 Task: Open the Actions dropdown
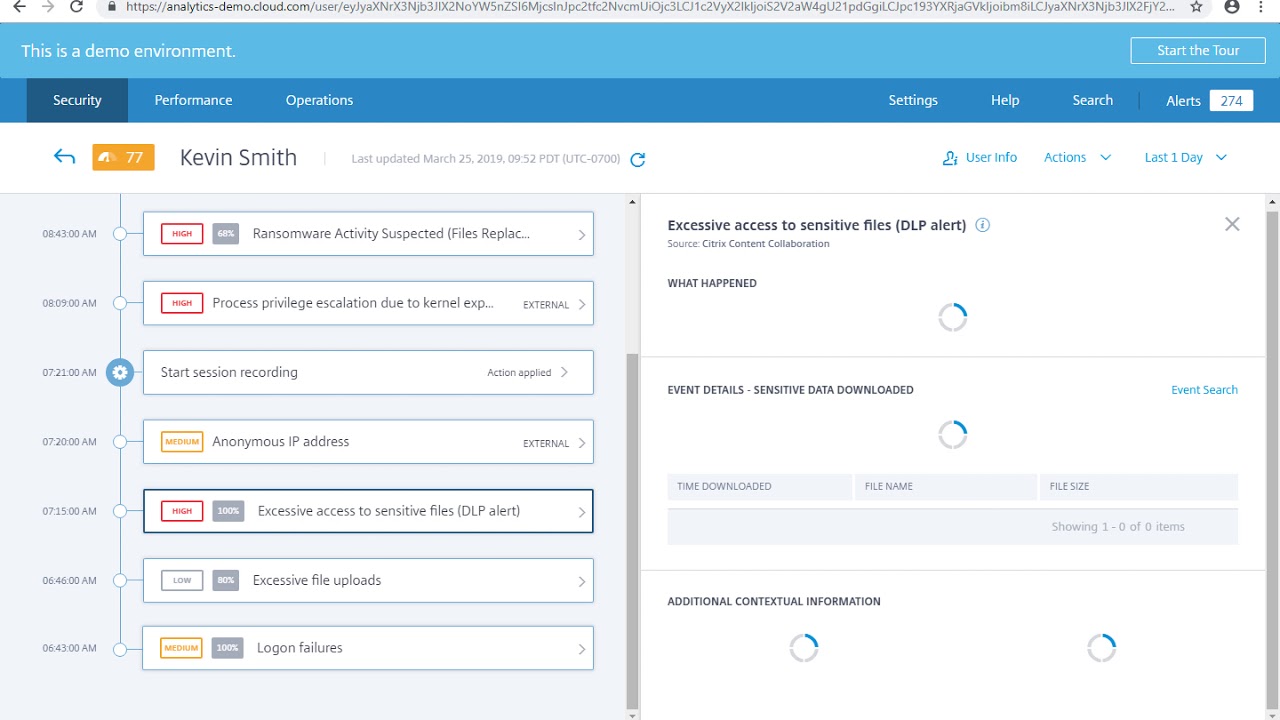pos(1077,158)
